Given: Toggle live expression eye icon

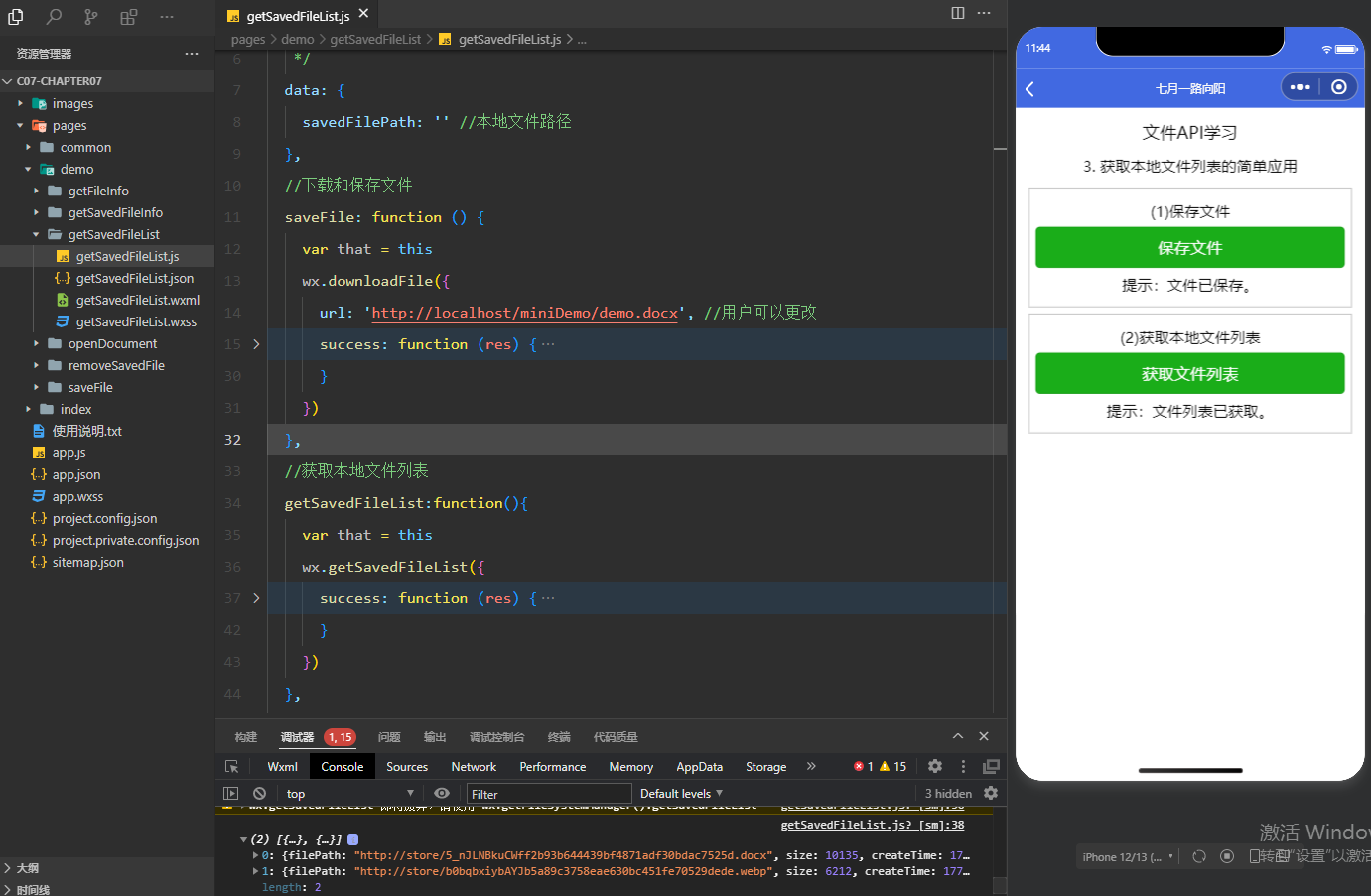Looking at the screenshot, I should pyautogui.click(x=442, y=793).
